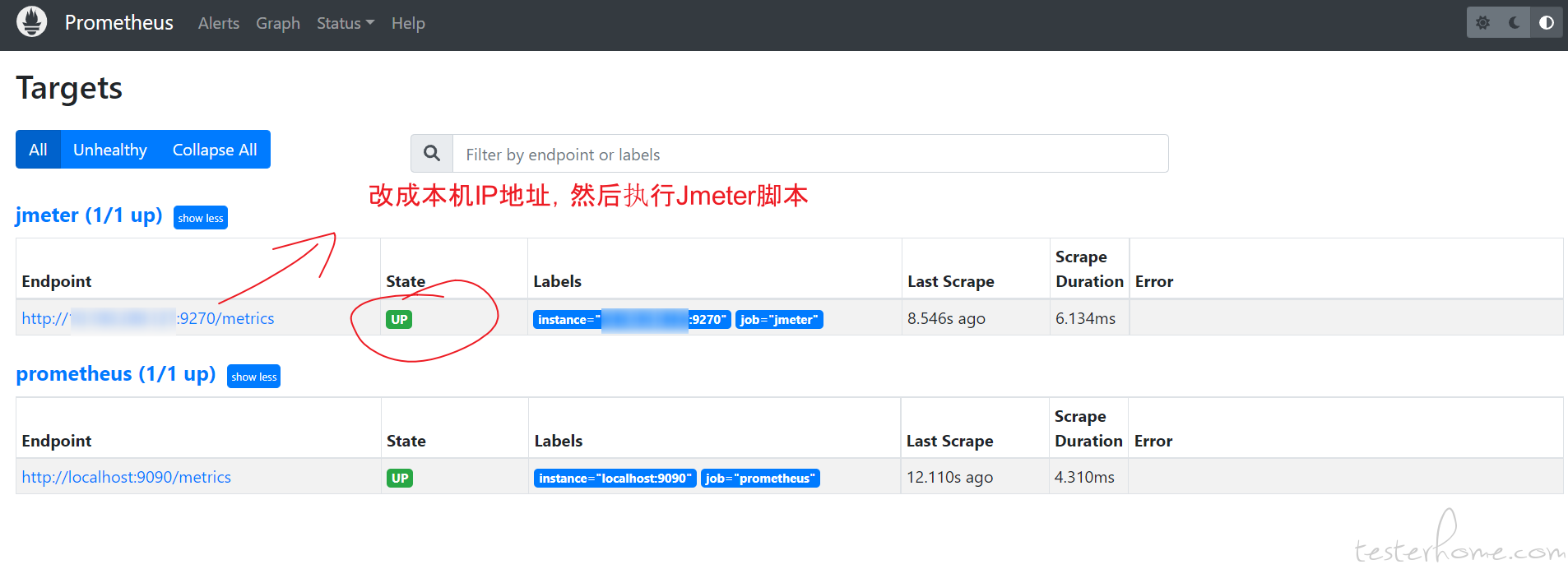Filter to Unhealthy targets only
This screenshot has height=583, width=1568.
click(110, 150)
